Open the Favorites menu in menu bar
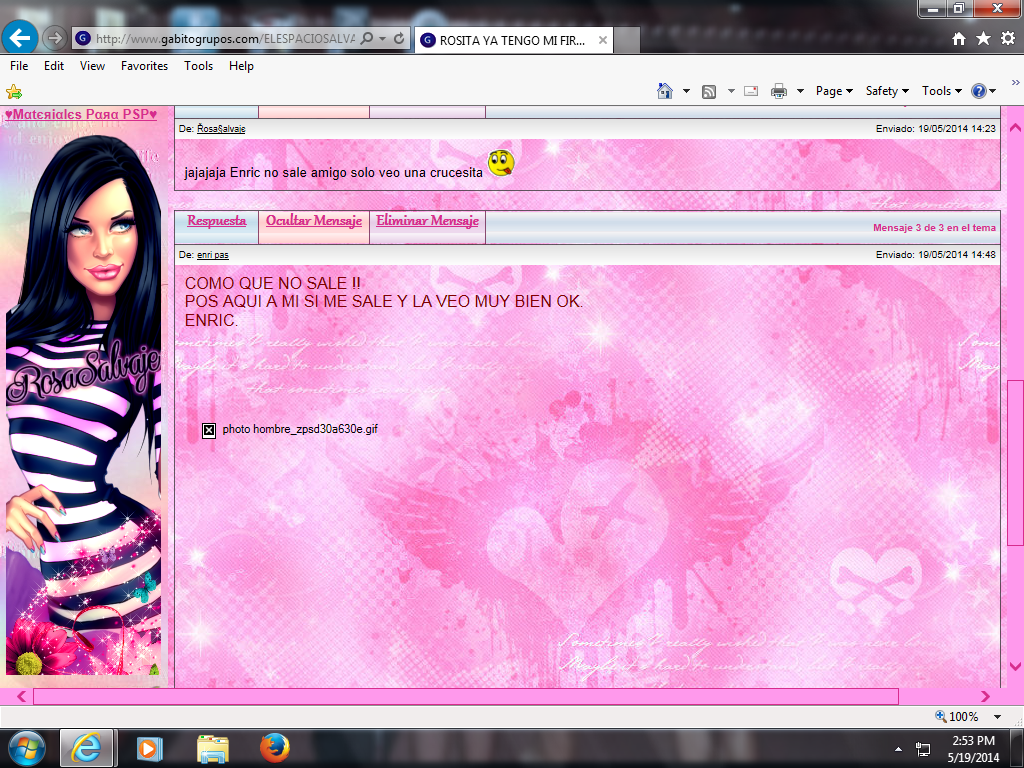 tap(144, 66)
